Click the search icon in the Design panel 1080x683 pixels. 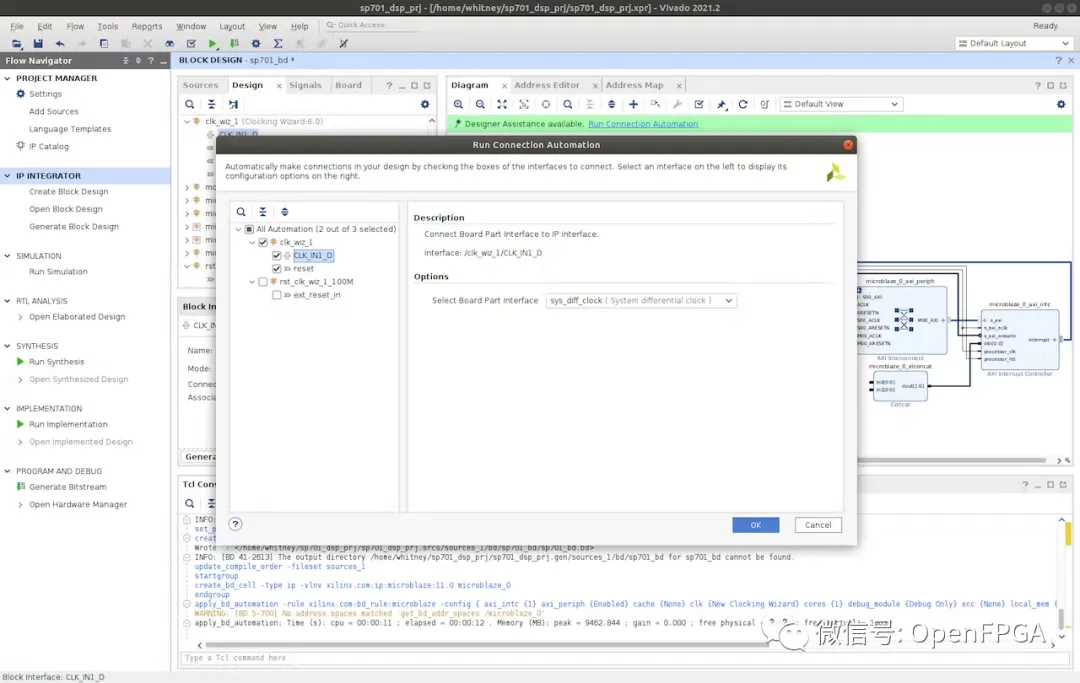189,104
